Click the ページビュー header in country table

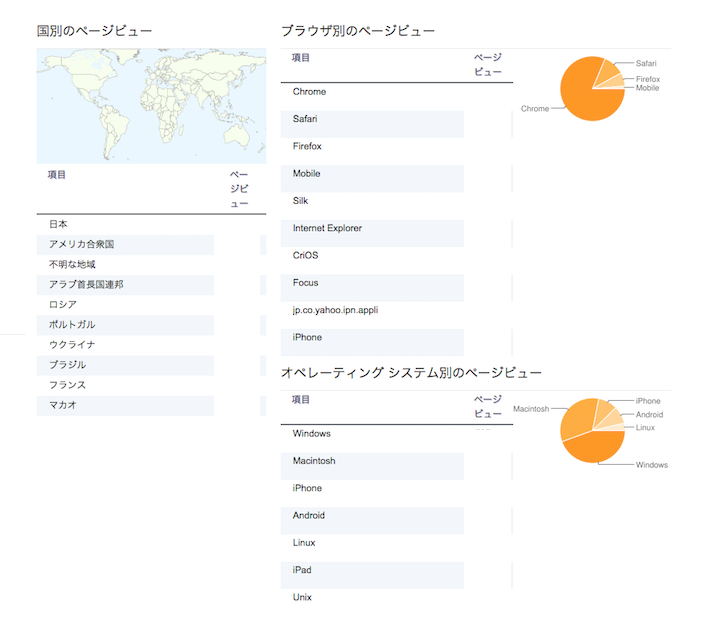239,189
